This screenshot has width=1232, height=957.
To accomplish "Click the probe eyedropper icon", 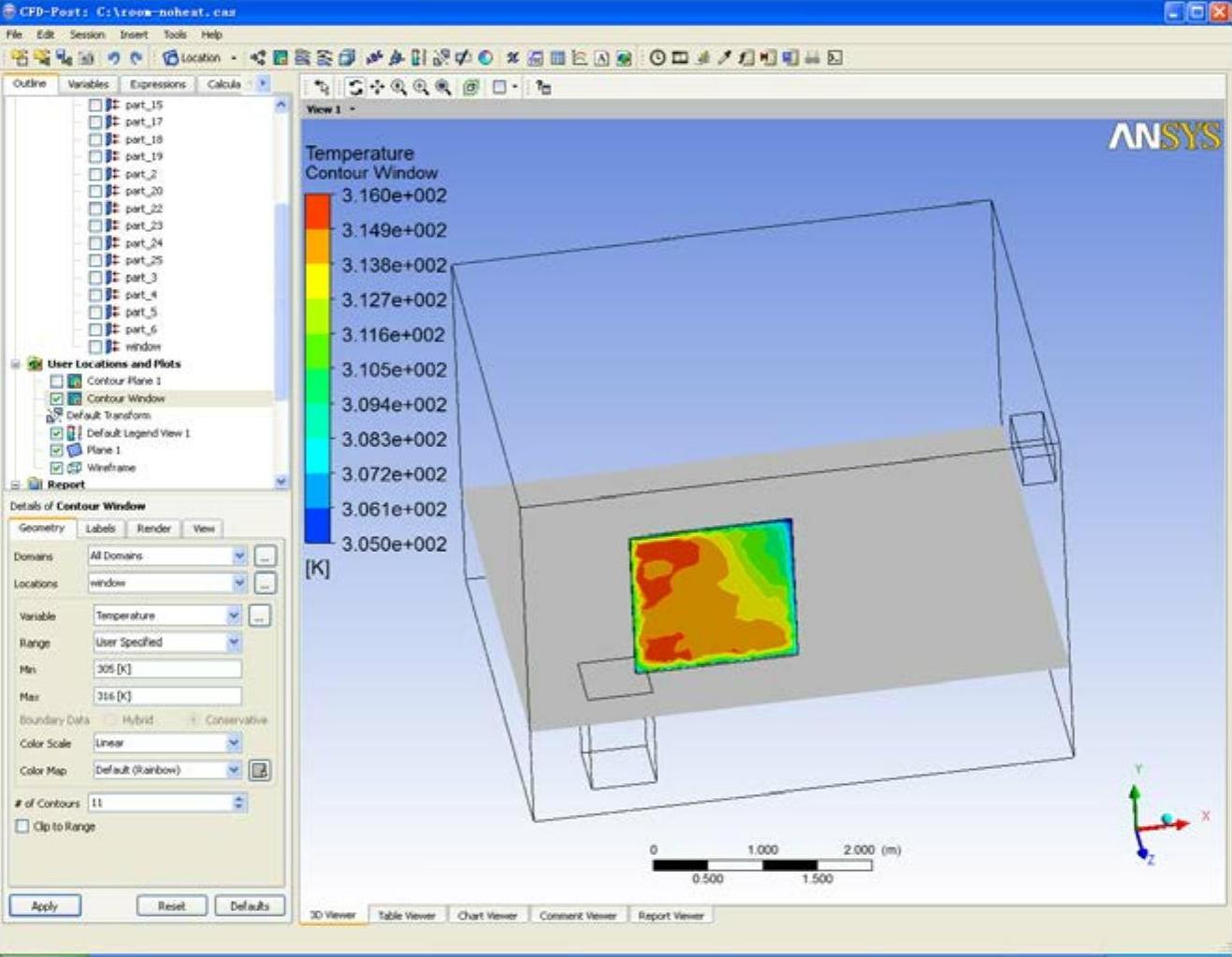I will click(724, 58).
